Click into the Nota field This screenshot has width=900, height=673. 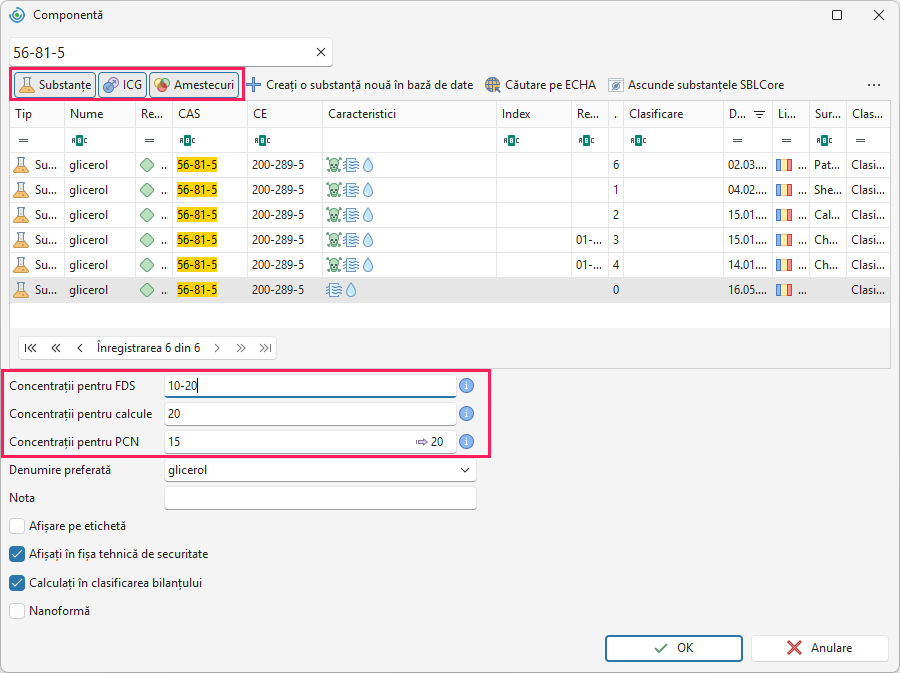[x=320, y=498]
